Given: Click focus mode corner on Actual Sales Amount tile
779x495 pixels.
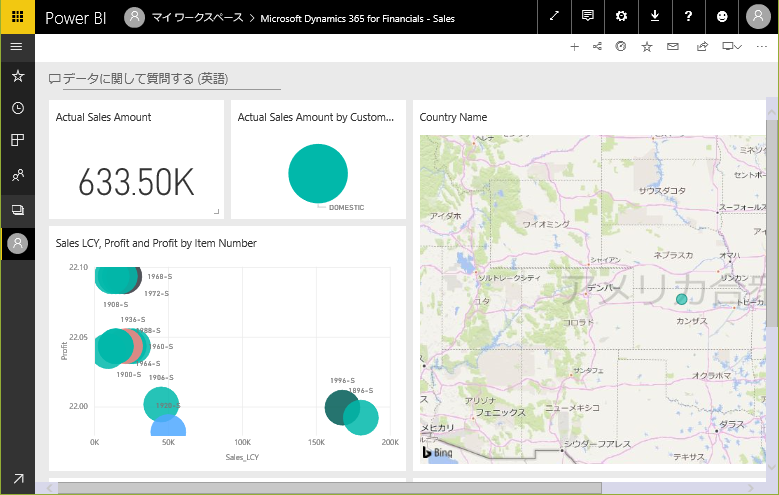Looking at the screenshot, I should tap(217, 212).
